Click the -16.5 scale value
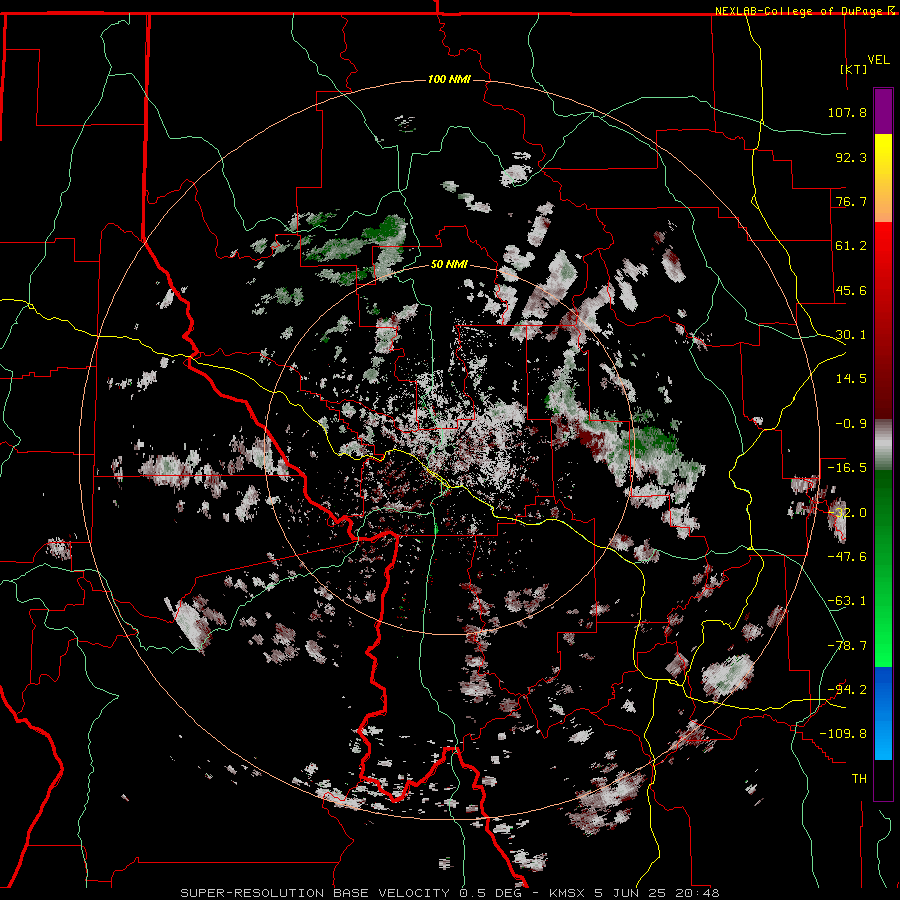This screenshot has width=900, height=900. click(847, 468)
